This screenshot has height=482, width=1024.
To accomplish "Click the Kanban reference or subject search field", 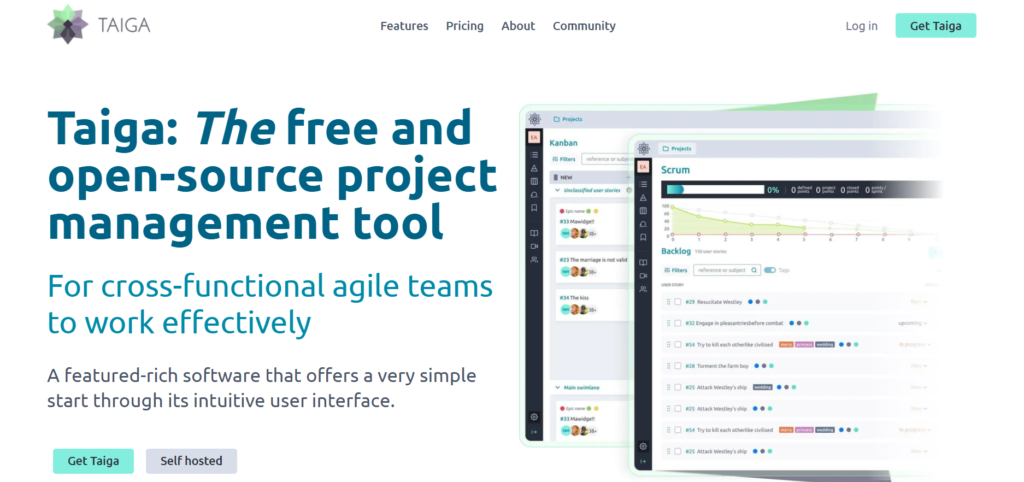I will tap(605, 159).
